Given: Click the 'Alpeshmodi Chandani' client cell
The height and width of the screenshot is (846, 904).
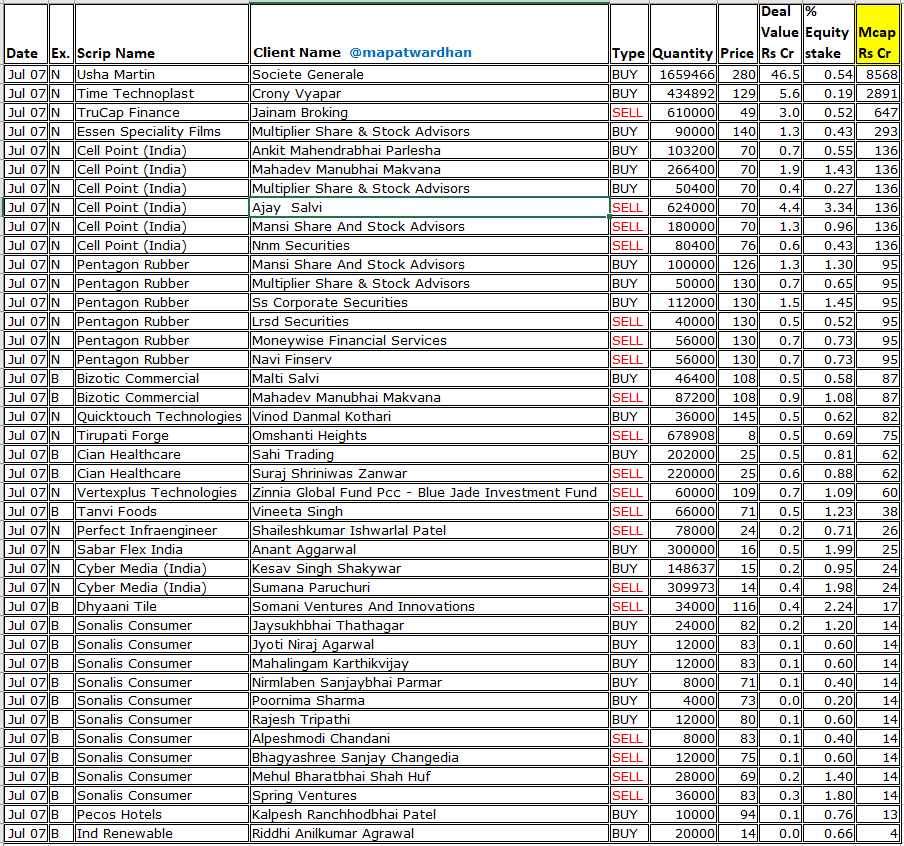Looking at the screenshot, I should click(x=429, y=739).
